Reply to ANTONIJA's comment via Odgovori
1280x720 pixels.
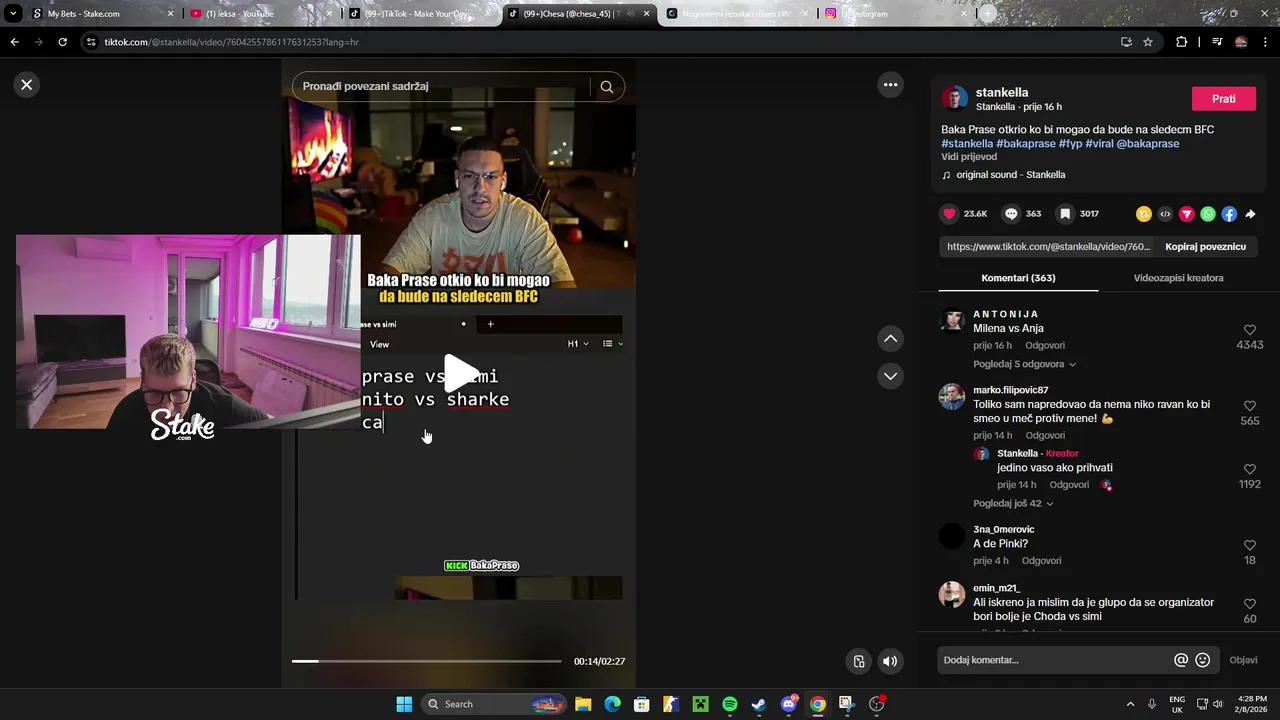1045,345
